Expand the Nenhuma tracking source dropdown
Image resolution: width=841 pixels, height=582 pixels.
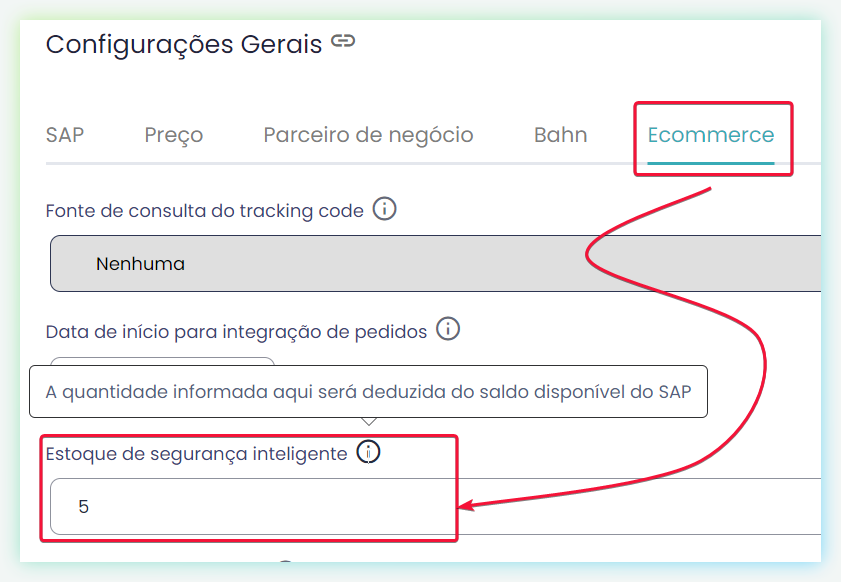pos(436,263)
